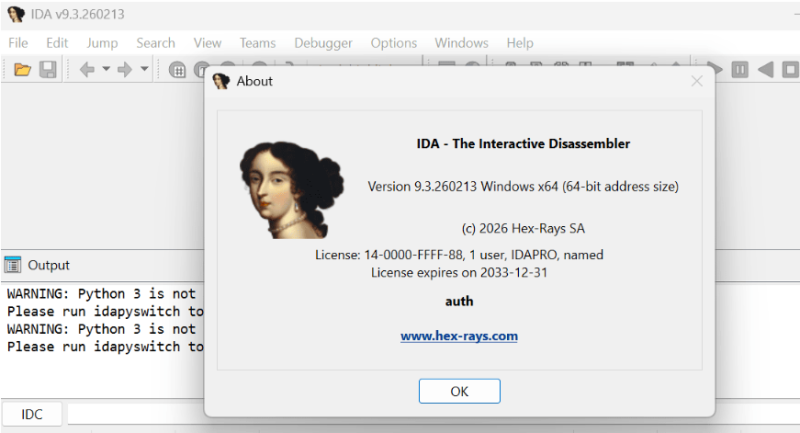Open the Edit menu
800x433 pixels.
pyautogui.click(x=57, y=43)
